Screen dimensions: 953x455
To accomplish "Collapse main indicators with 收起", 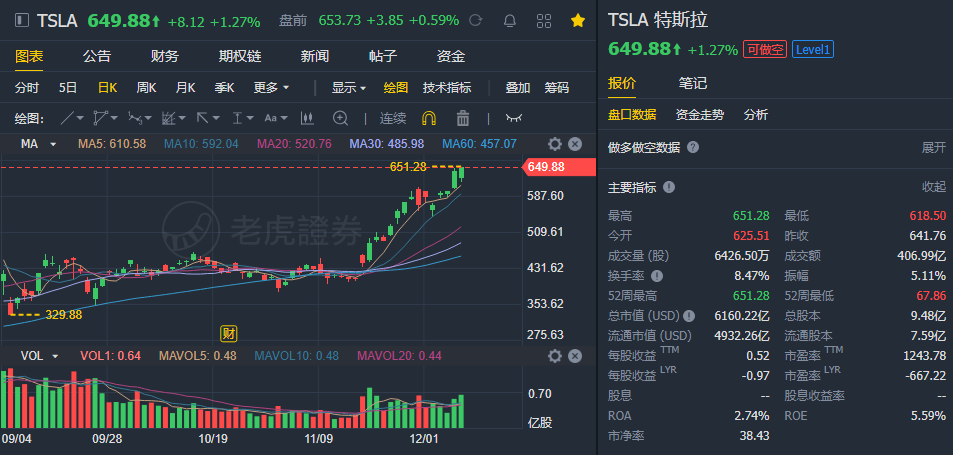I will coord(933,187).
